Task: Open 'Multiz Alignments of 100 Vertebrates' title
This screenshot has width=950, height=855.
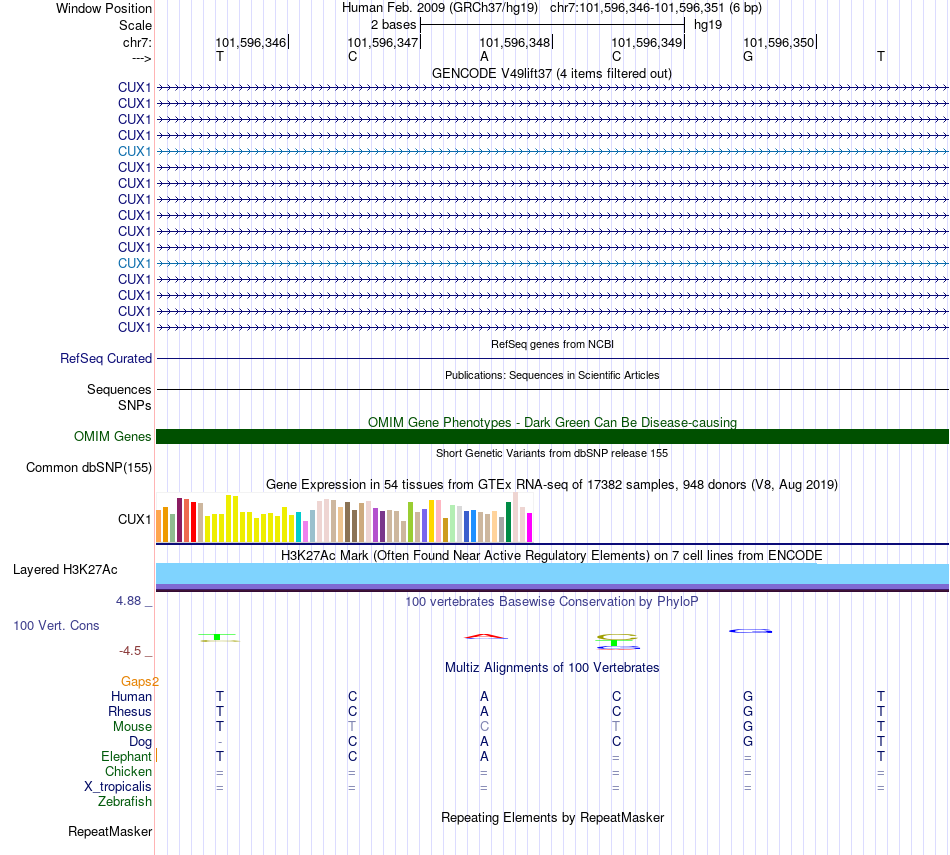Action: click(552, 667)
